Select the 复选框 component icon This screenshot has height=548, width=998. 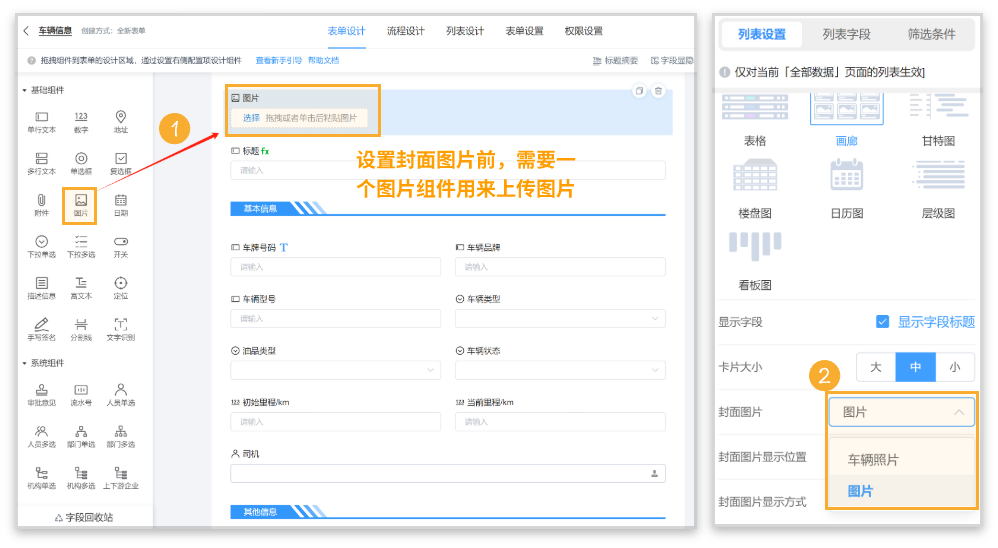[x=120, y=158]
